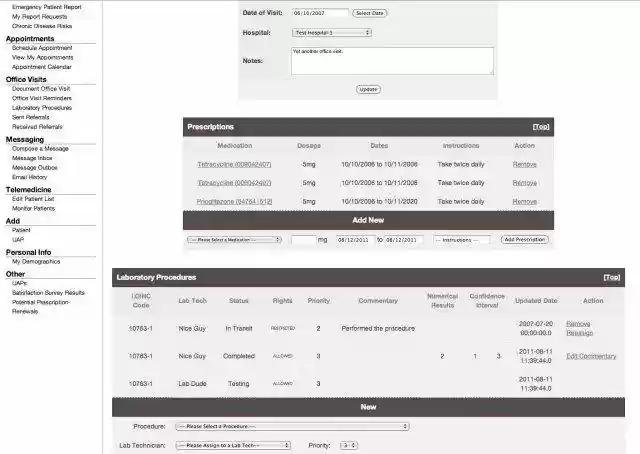Remove the second Tetracycline prescription
Viewport: 640px width, 454px height.
524,183
